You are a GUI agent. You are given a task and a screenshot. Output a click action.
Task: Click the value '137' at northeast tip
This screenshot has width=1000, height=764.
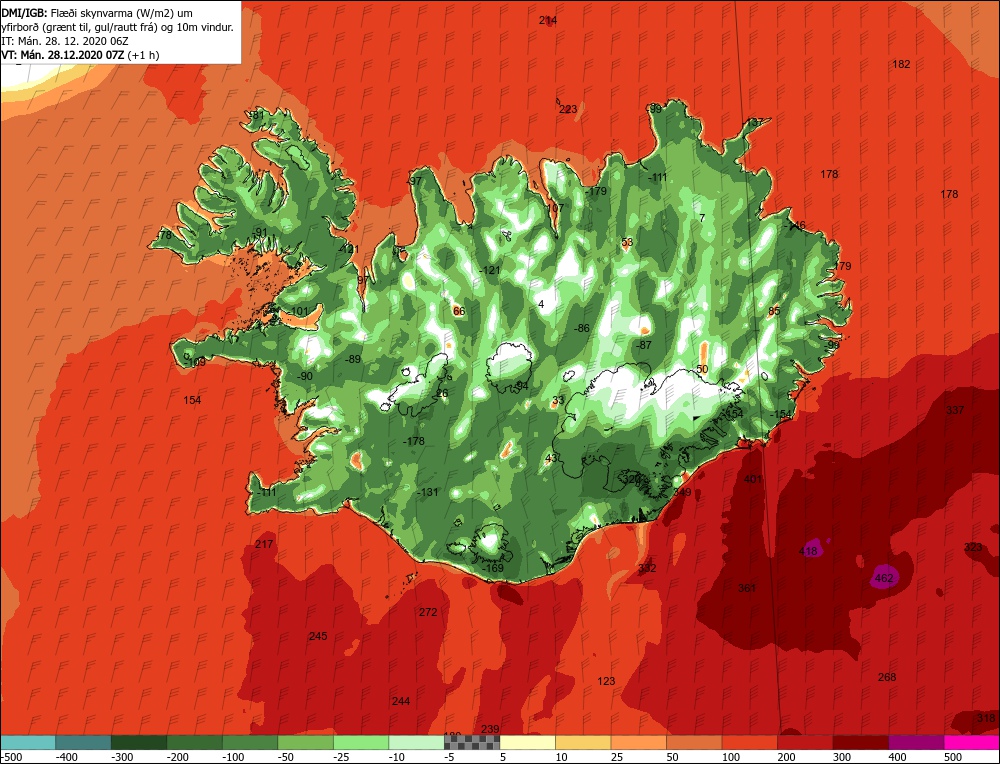point(754,122)
